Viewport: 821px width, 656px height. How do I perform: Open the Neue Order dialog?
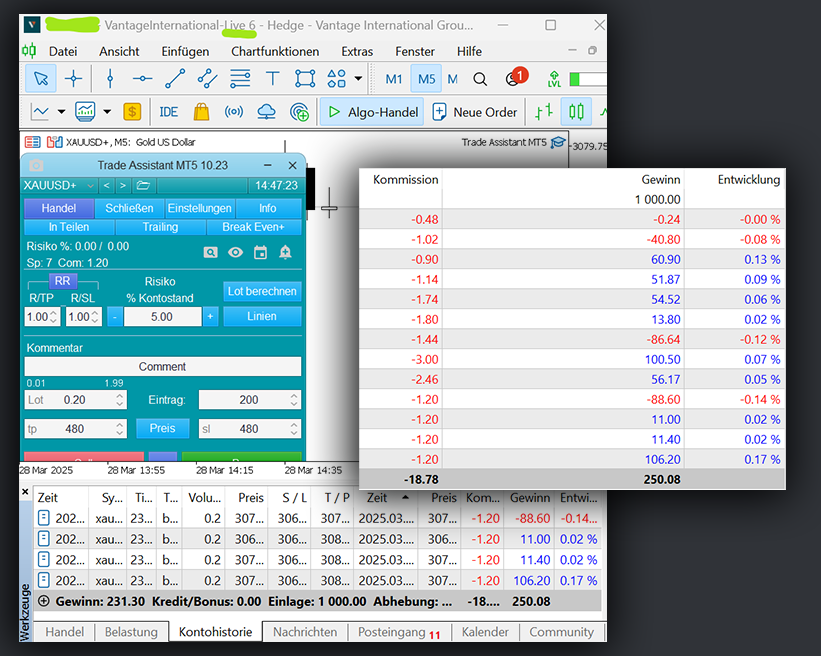[x=475, y=112]
